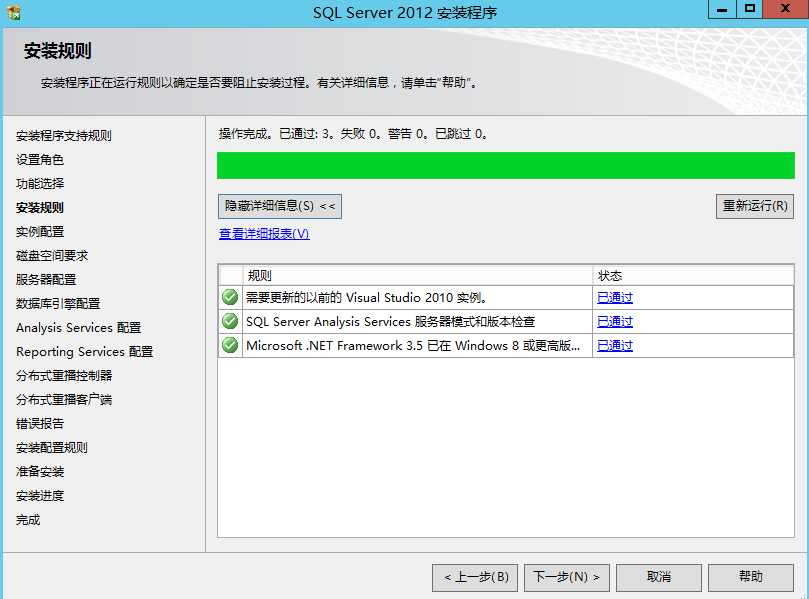The image size is (809, 599).
Task: Select the bold 安装规则 step in sidebar
Action: [x=40, y=208]
